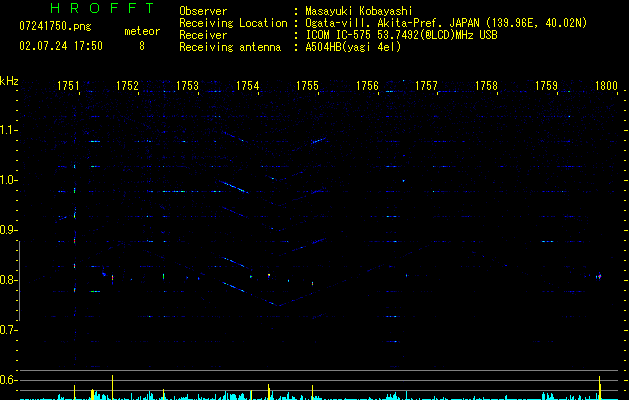Screen dimensions: 629x400
Task: Click the 1758 time marker
Action: 486,86
